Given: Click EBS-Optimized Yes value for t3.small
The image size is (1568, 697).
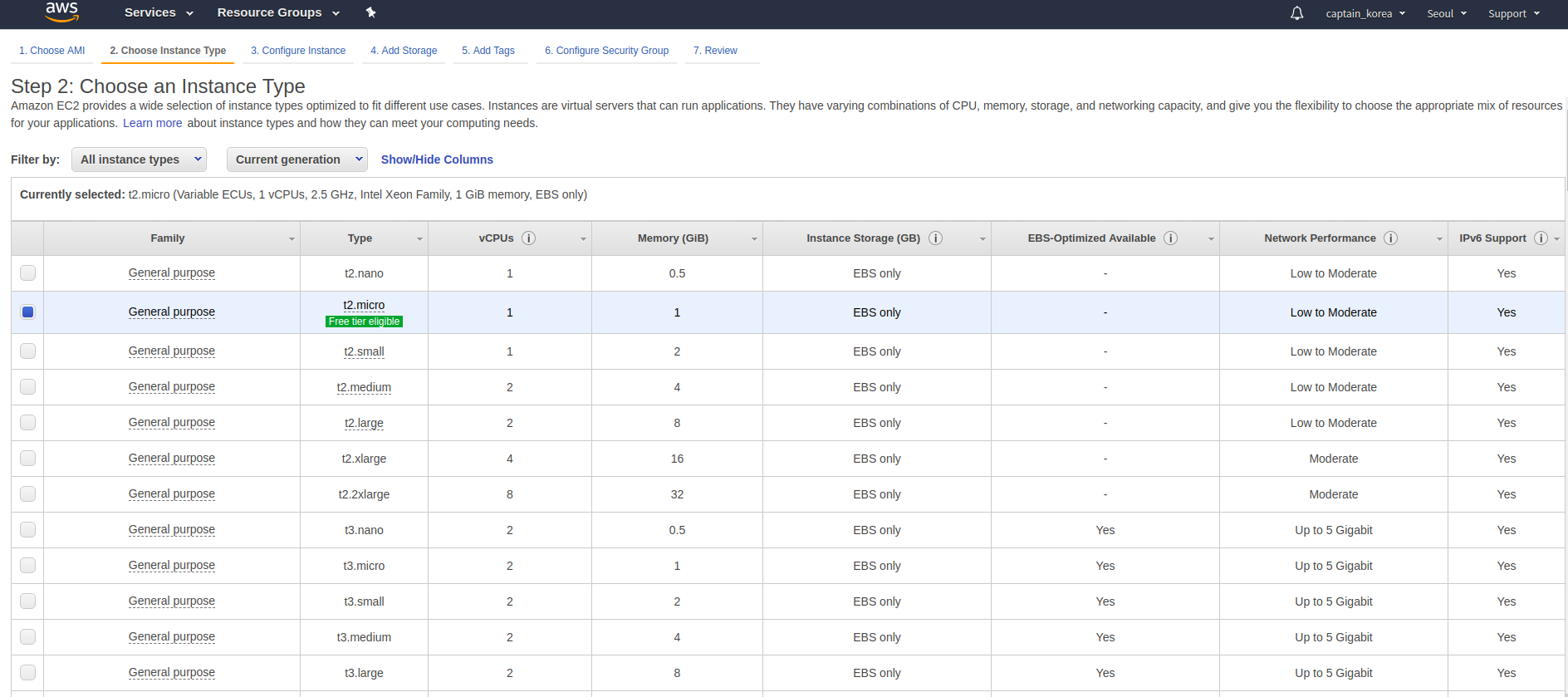Looking at the screenshot, I should tap(1105, 601).
